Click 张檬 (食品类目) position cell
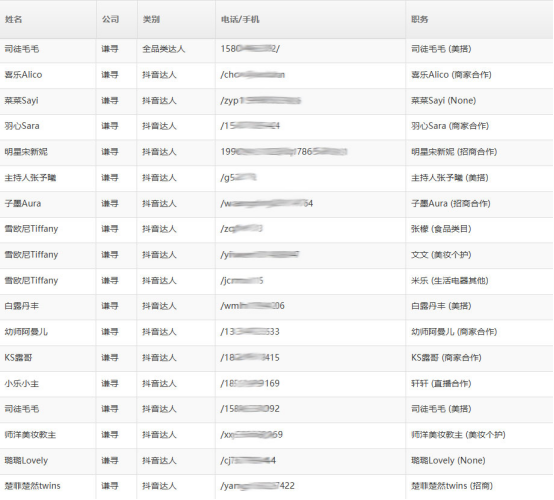554x500 pixels. pyautogui.click(x=441, y=229)
